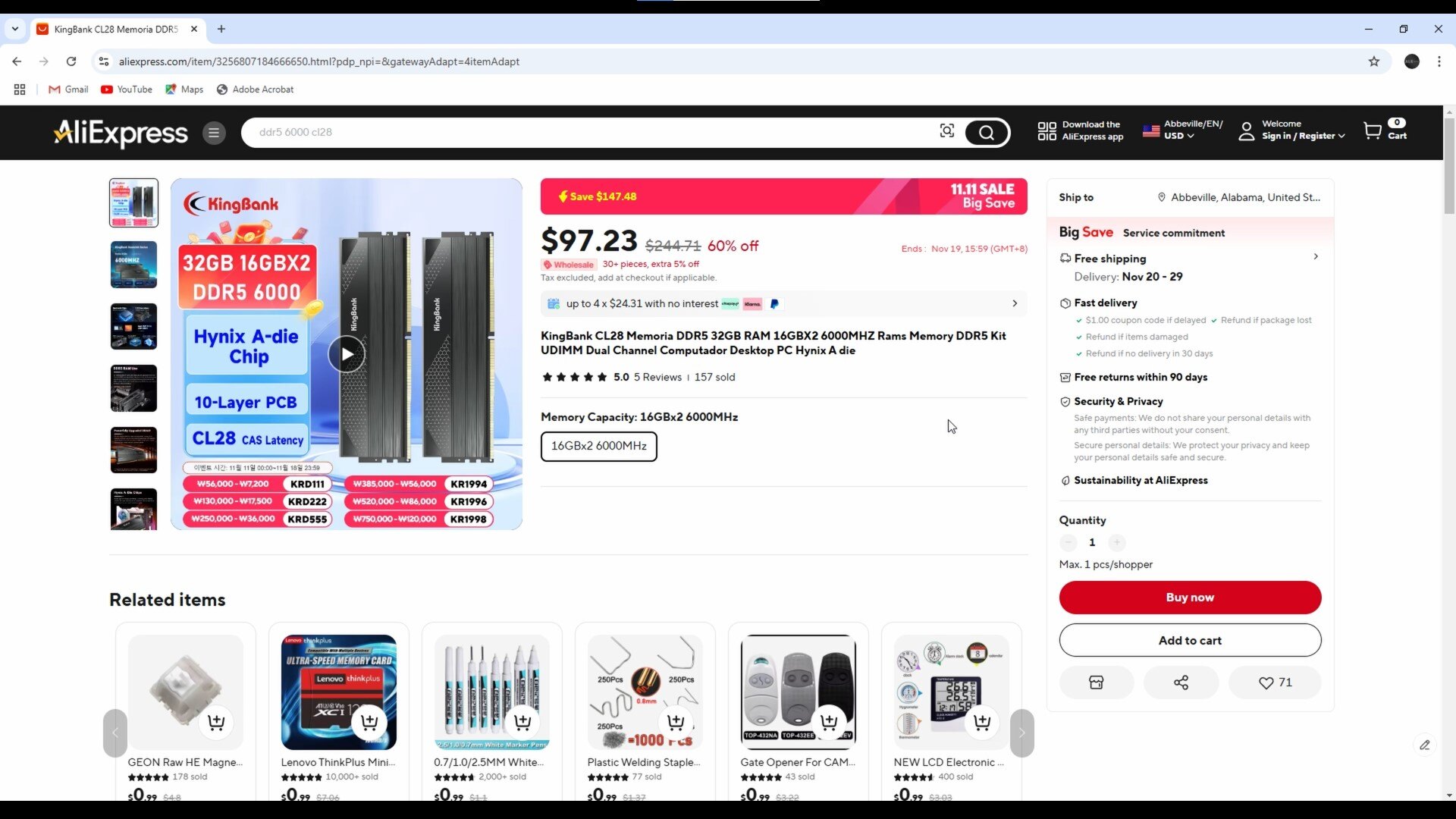Screen dimensions: 1456x819
Task: Open Chrome profile avatar
Action: [x=1411, y=61]
